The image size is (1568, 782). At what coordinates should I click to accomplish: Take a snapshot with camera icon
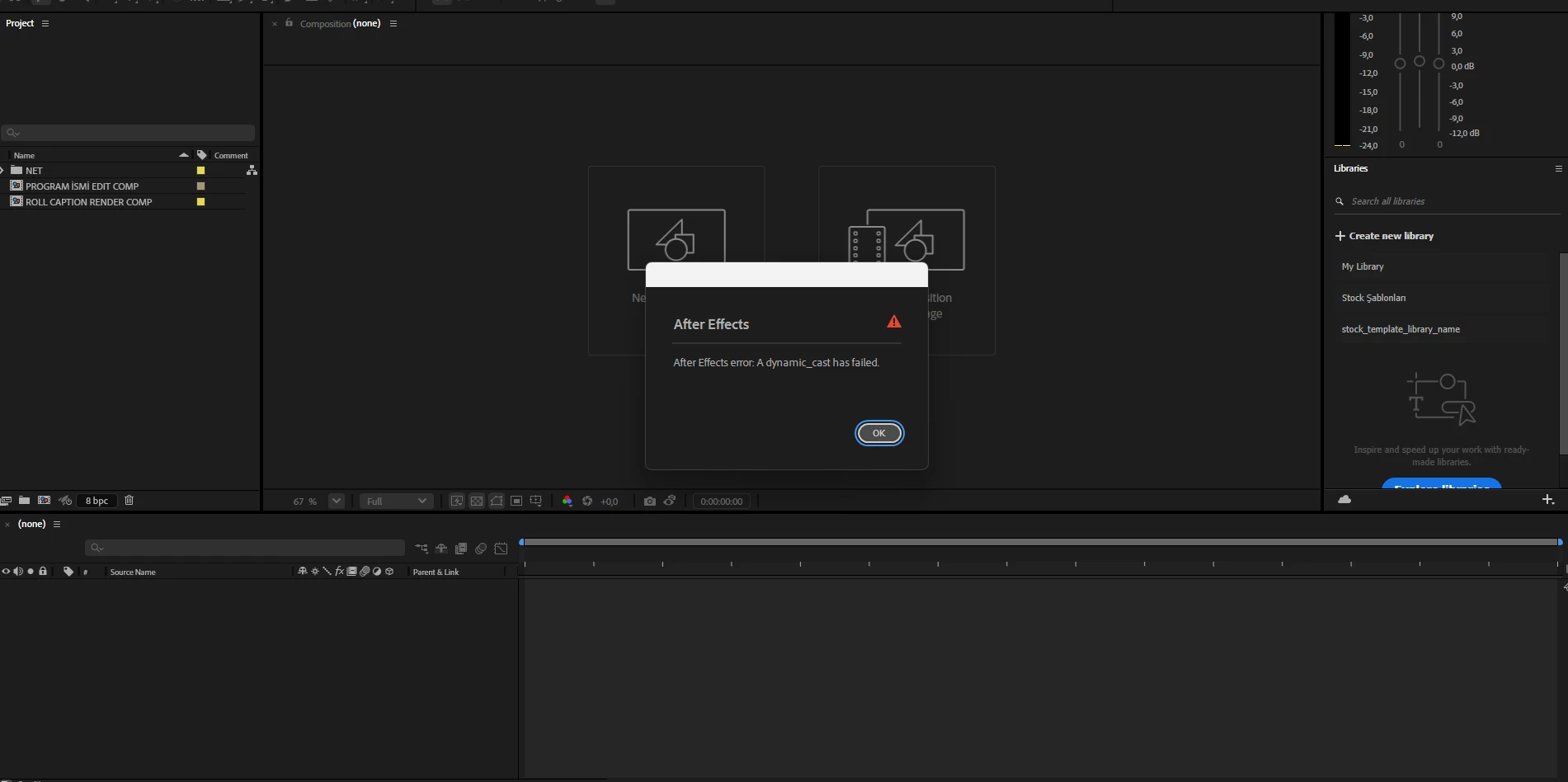click(x=650, y=501)
